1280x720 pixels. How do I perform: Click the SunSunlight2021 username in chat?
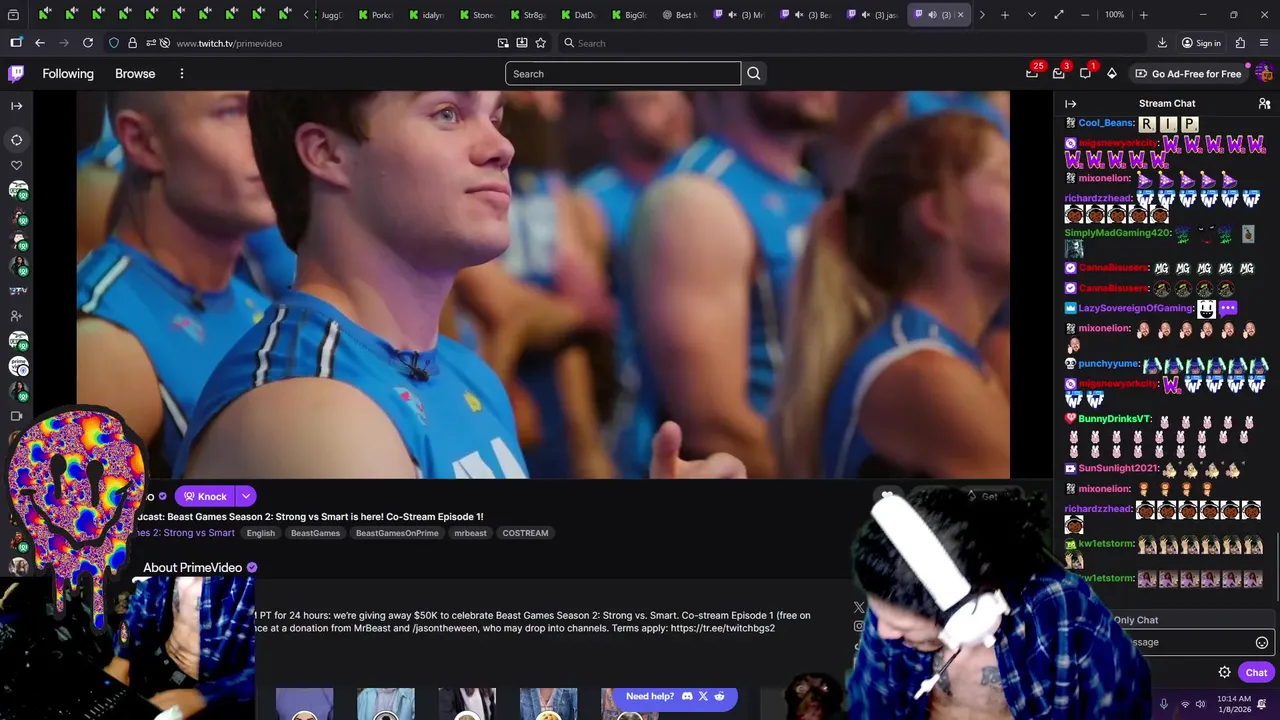coord(1119,468)
